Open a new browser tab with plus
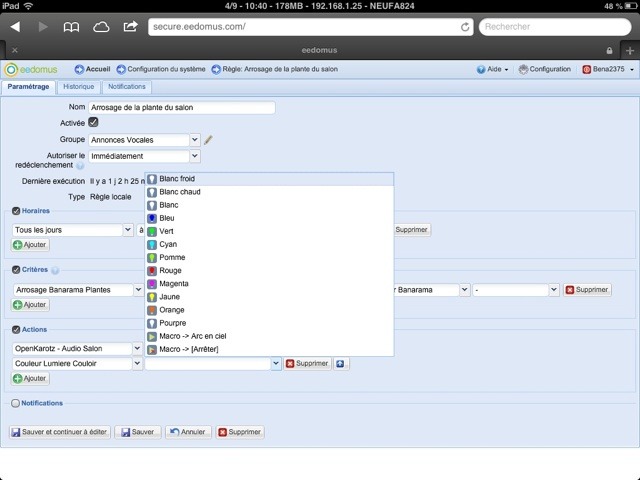640x480 pixels. pos(629,49)
